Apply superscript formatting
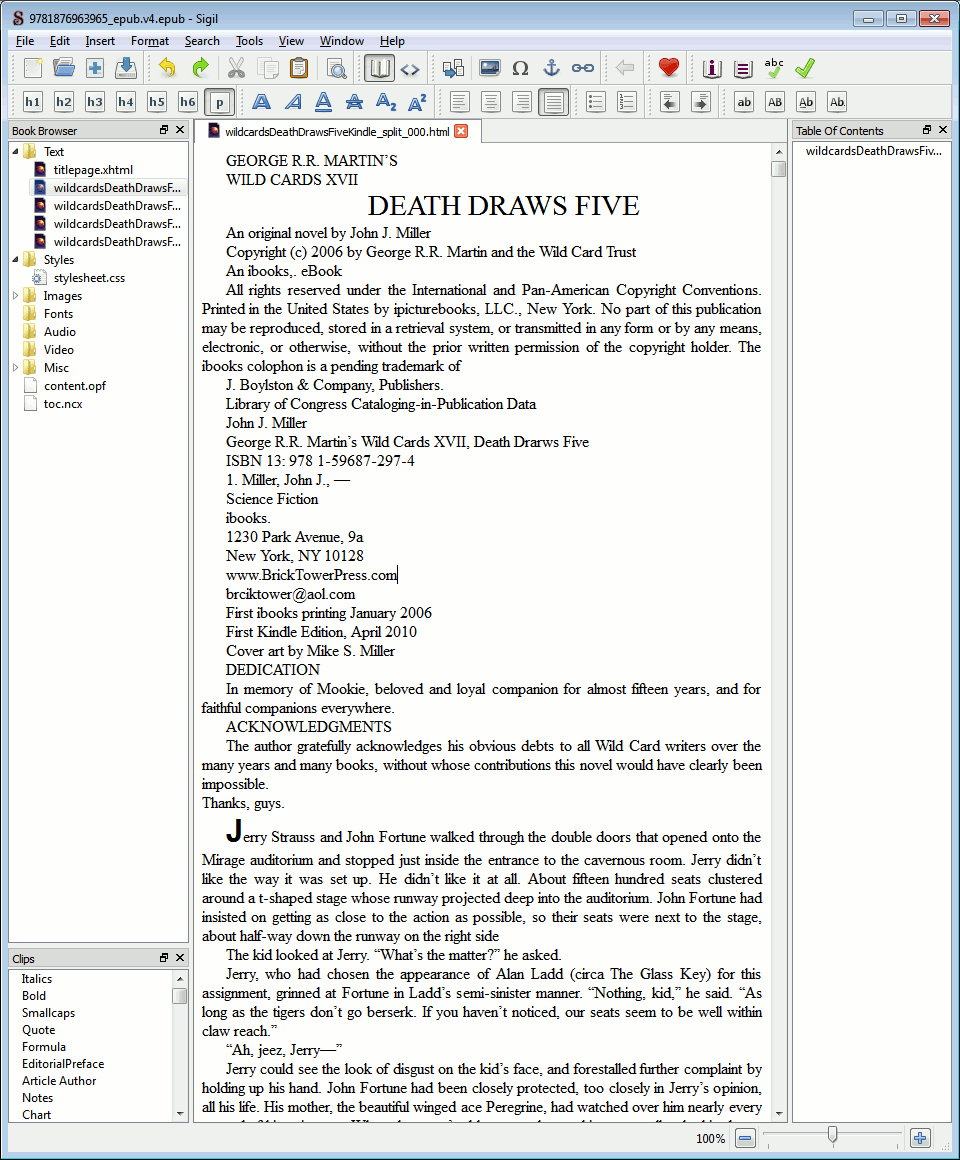The image size is (960, 1160). click(416, 102)
